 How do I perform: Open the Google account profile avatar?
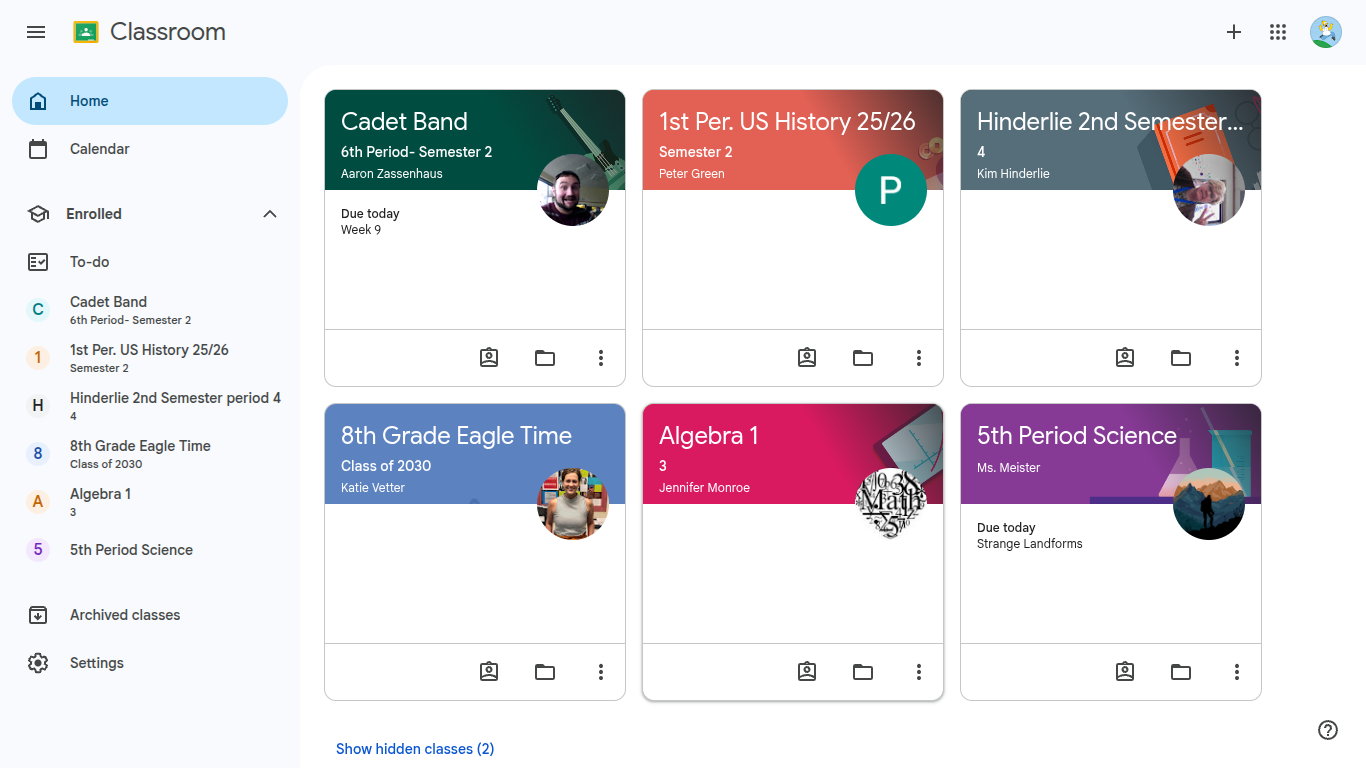coord(1326,32)
